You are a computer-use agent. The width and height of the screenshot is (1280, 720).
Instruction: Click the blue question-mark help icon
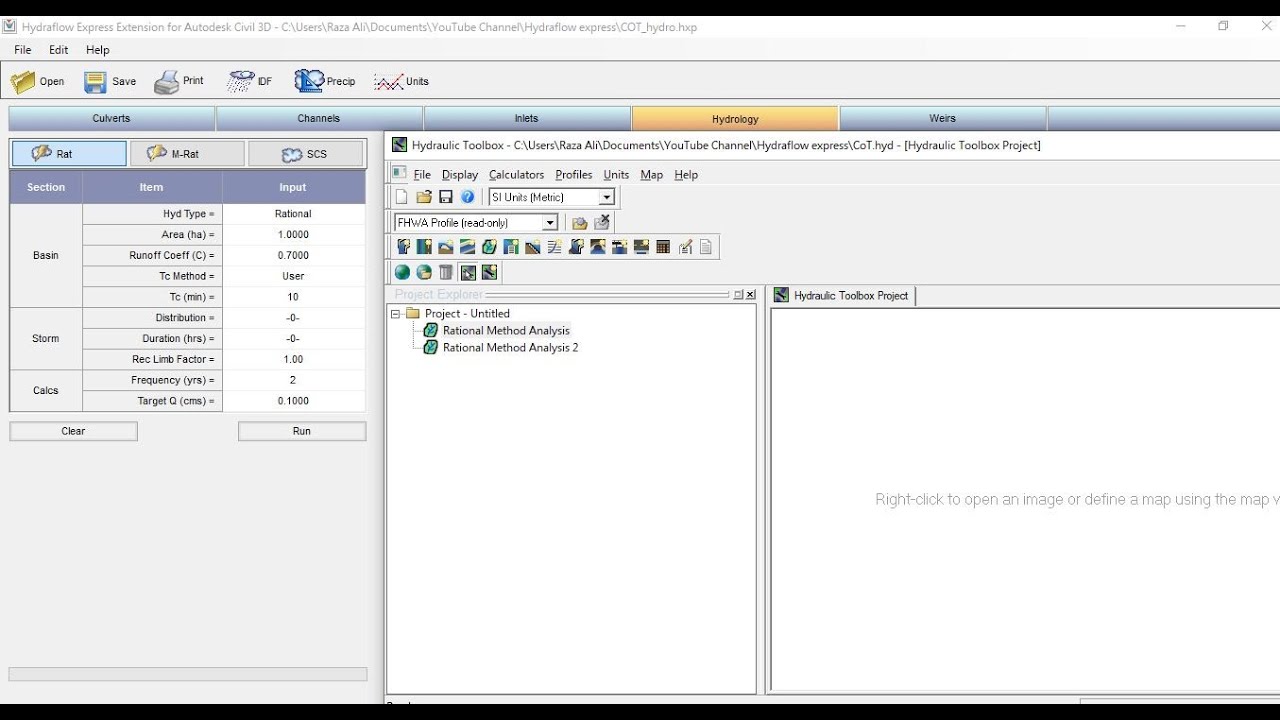(467, 197)
